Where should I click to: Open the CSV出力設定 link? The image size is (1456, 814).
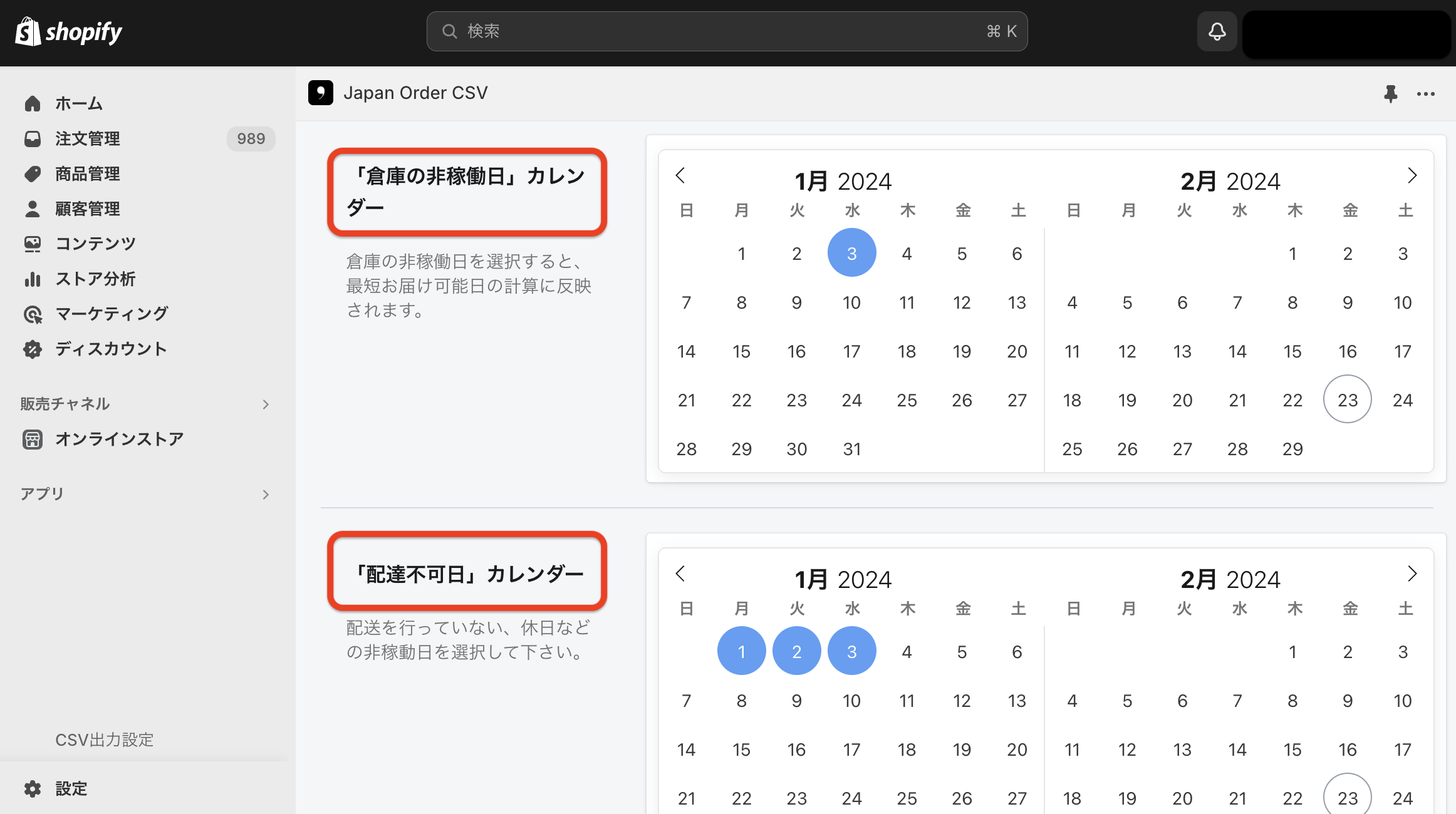click(x=104, y=740)
